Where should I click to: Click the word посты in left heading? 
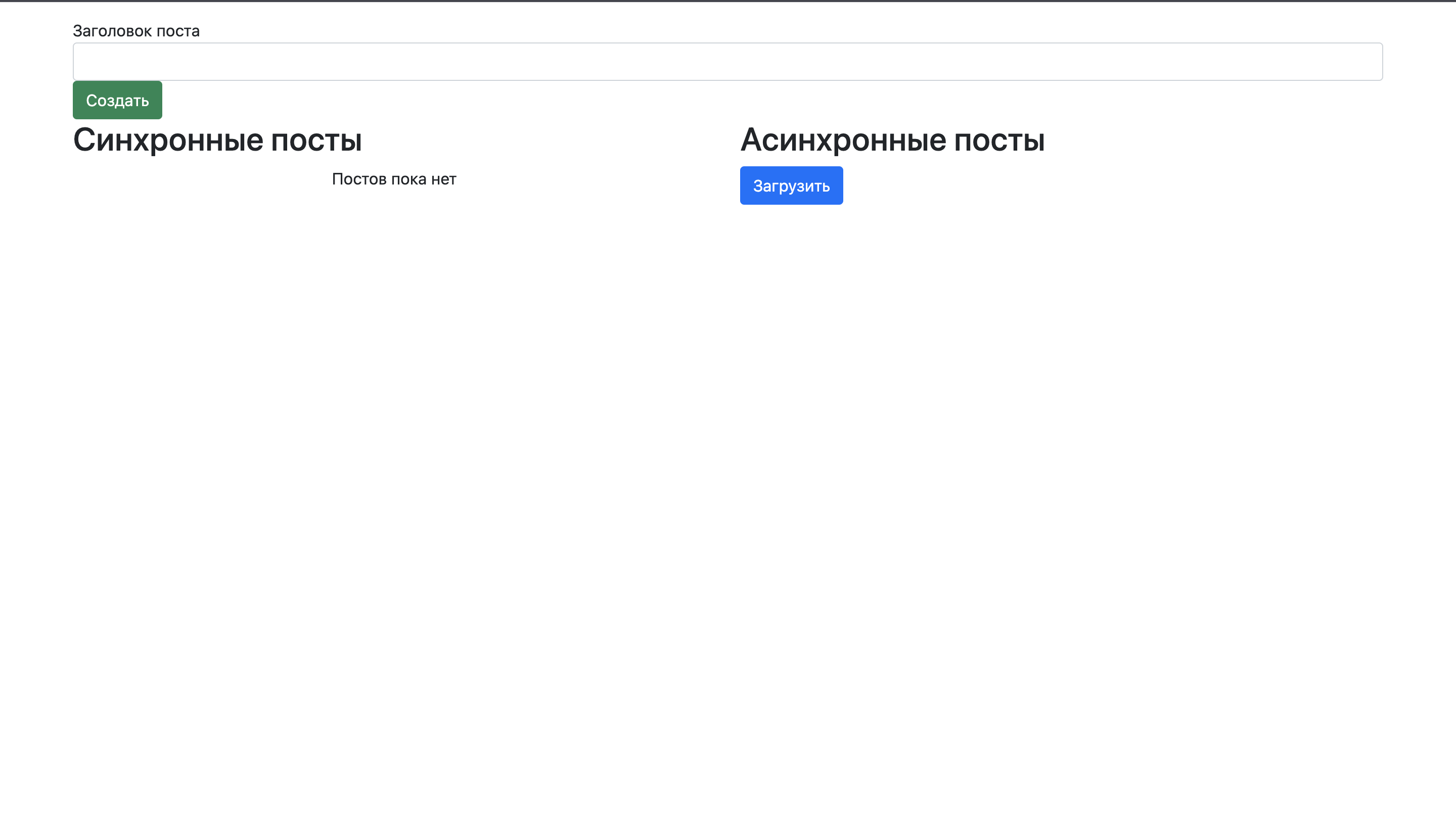tap(316, 140)
